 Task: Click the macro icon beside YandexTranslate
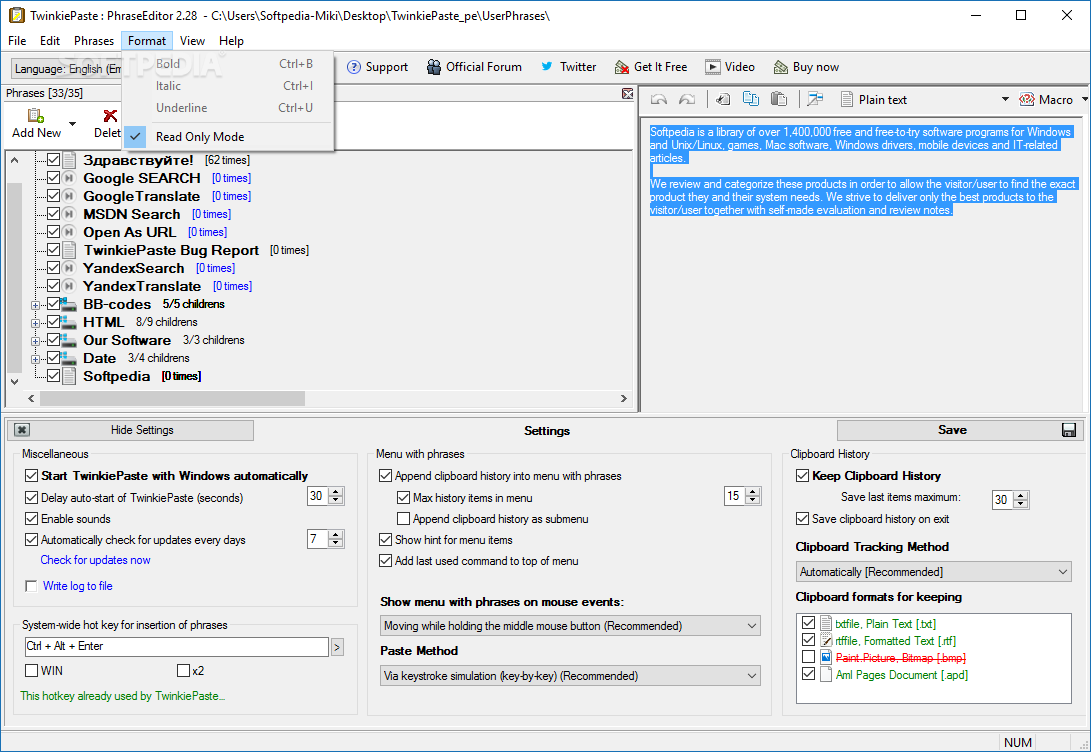69,286
